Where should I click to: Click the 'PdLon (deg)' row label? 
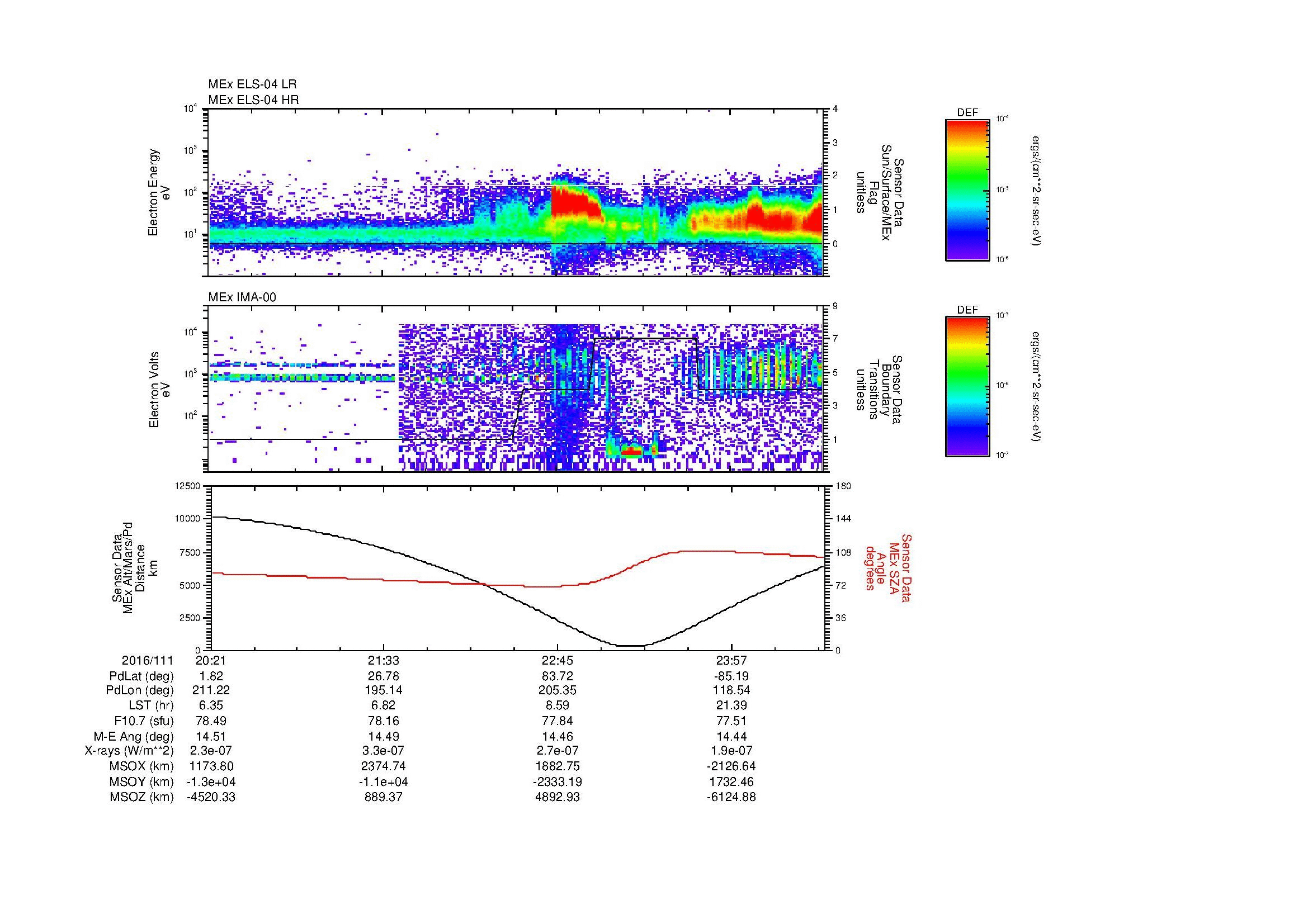[141, 690]
